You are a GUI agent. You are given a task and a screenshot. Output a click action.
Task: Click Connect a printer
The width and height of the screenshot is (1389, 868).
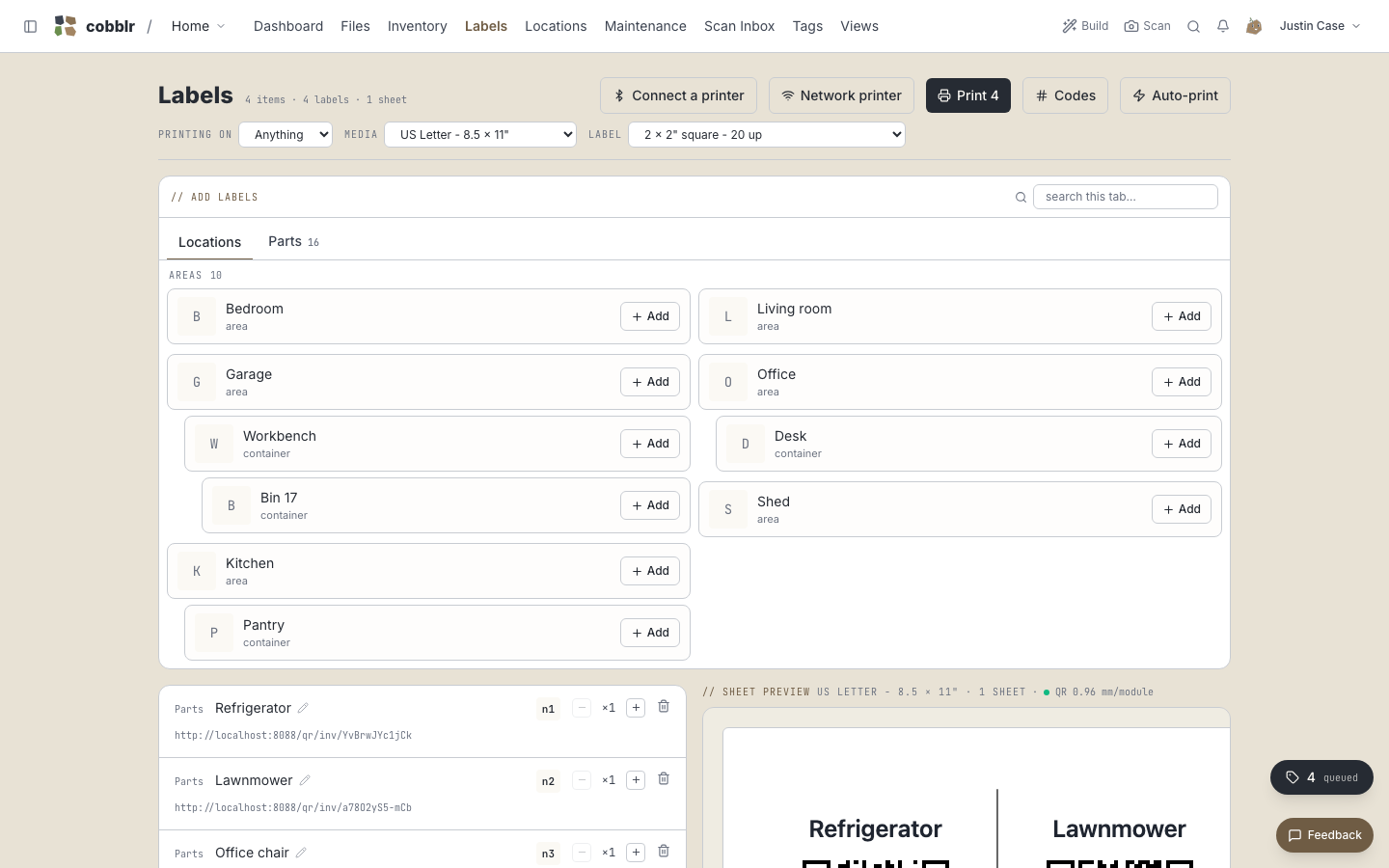(679, 95)
